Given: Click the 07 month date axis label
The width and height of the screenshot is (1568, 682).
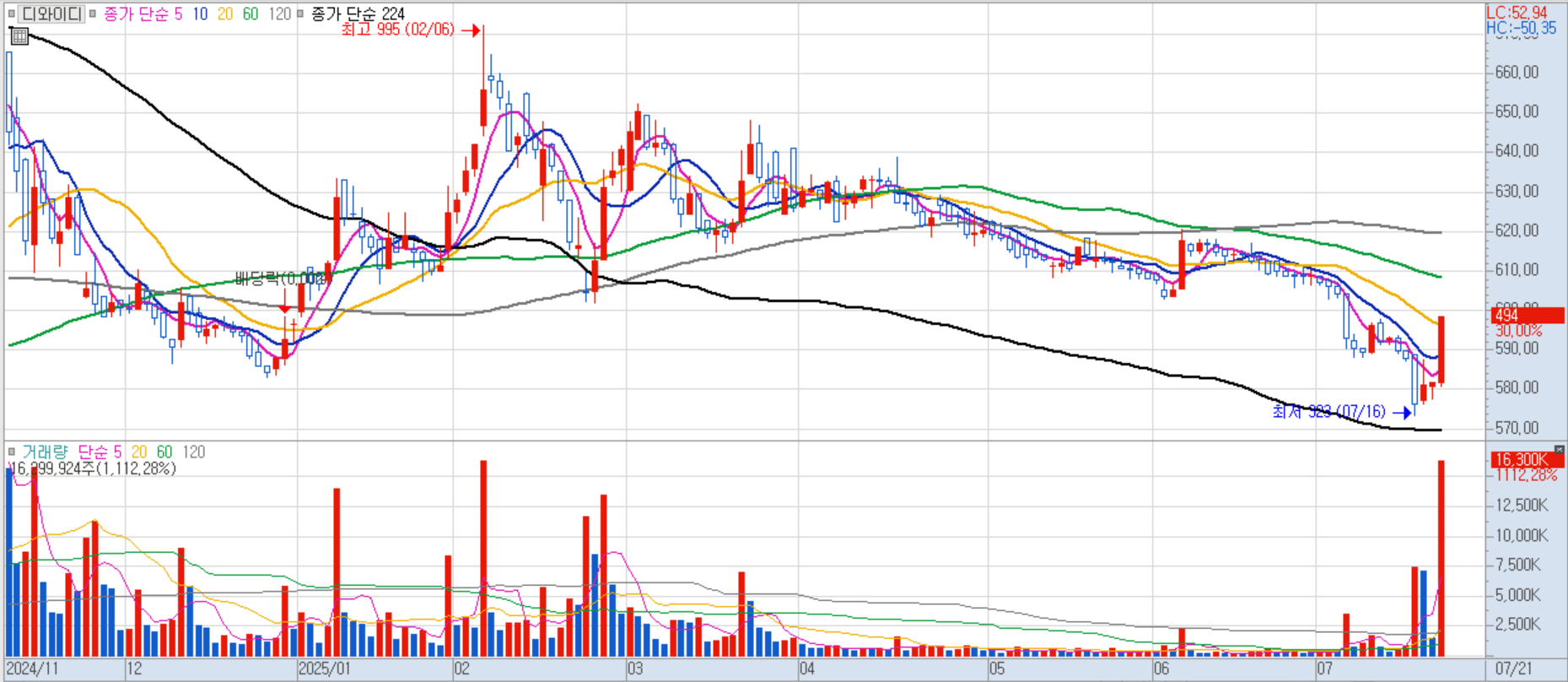Looking at the screenshot, I should coord(1325,669).
